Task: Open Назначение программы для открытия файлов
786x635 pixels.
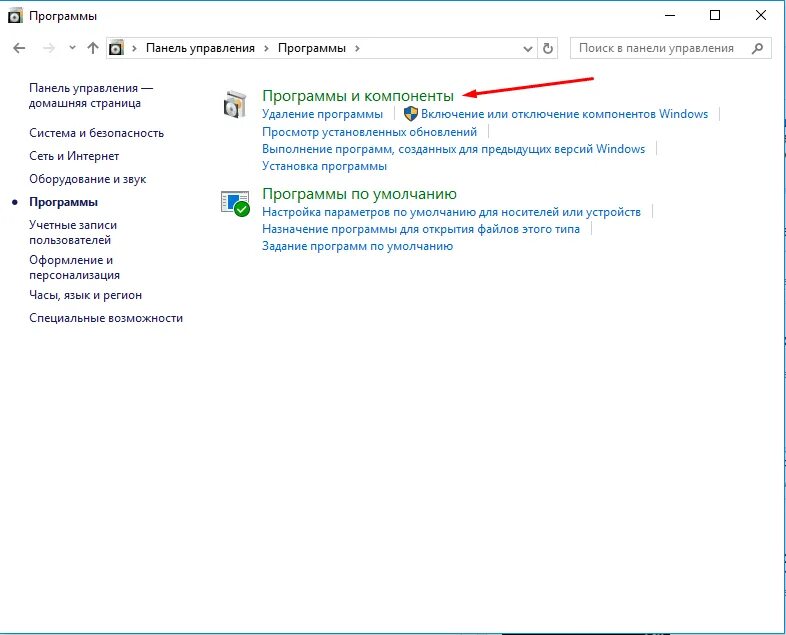Action: click(x=421, y=229)
